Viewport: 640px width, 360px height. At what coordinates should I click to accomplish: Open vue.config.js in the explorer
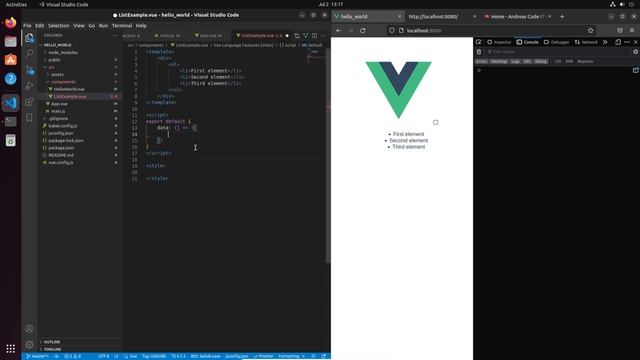[61, 162]
